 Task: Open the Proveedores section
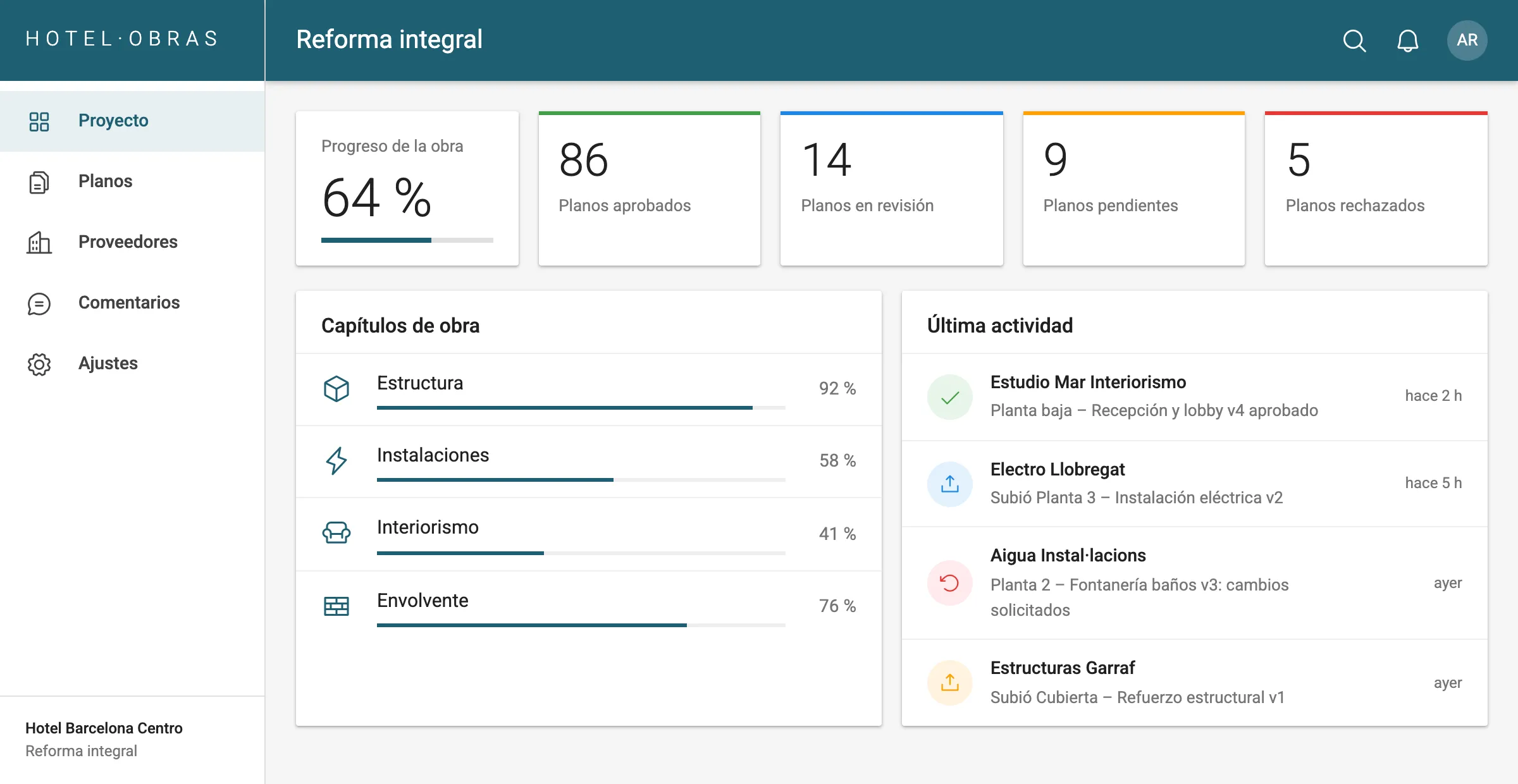pyautogui.click(x=132, y=243)
